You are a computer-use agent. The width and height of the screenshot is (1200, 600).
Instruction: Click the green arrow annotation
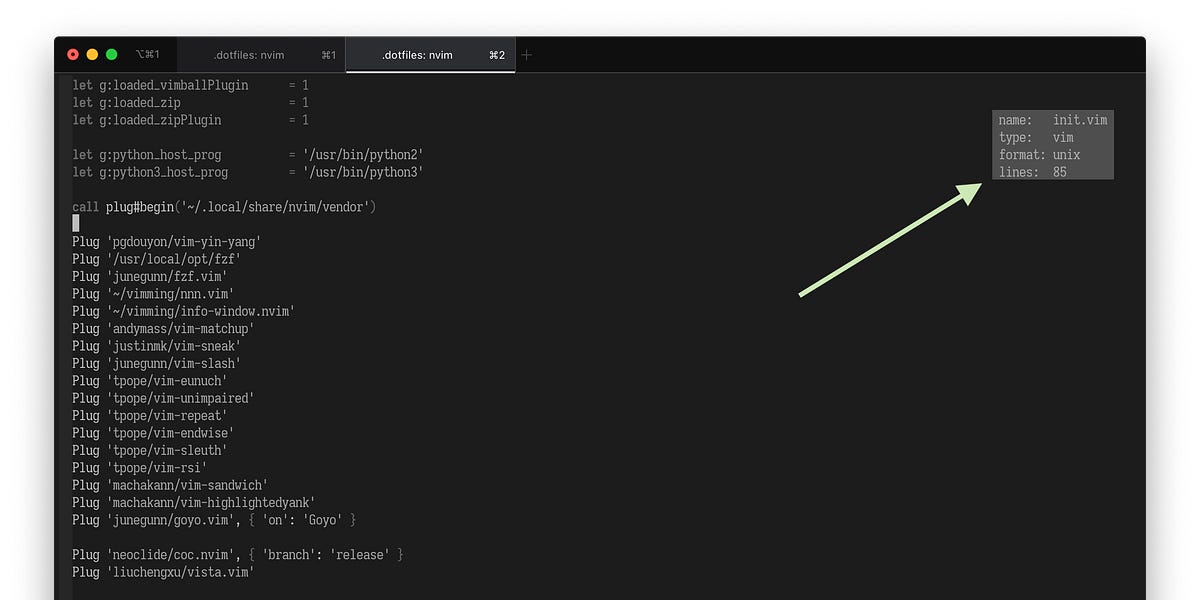coord(890,240)
